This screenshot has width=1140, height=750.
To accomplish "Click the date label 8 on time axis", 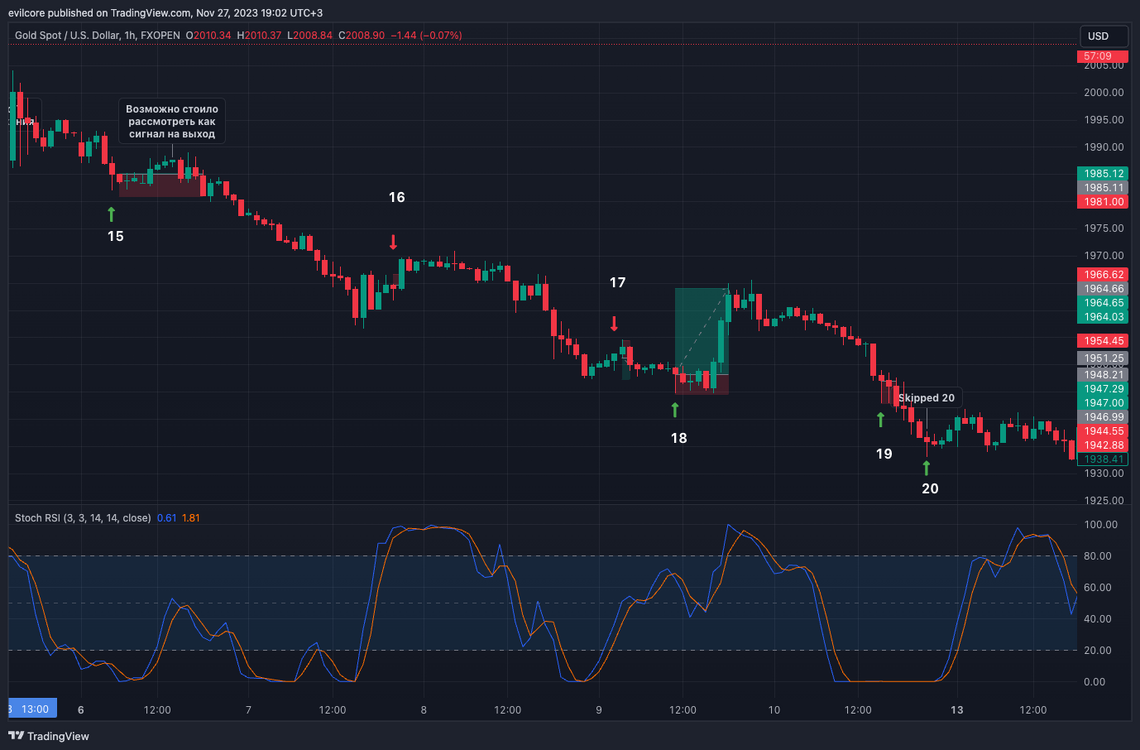I will pos(423,710).
